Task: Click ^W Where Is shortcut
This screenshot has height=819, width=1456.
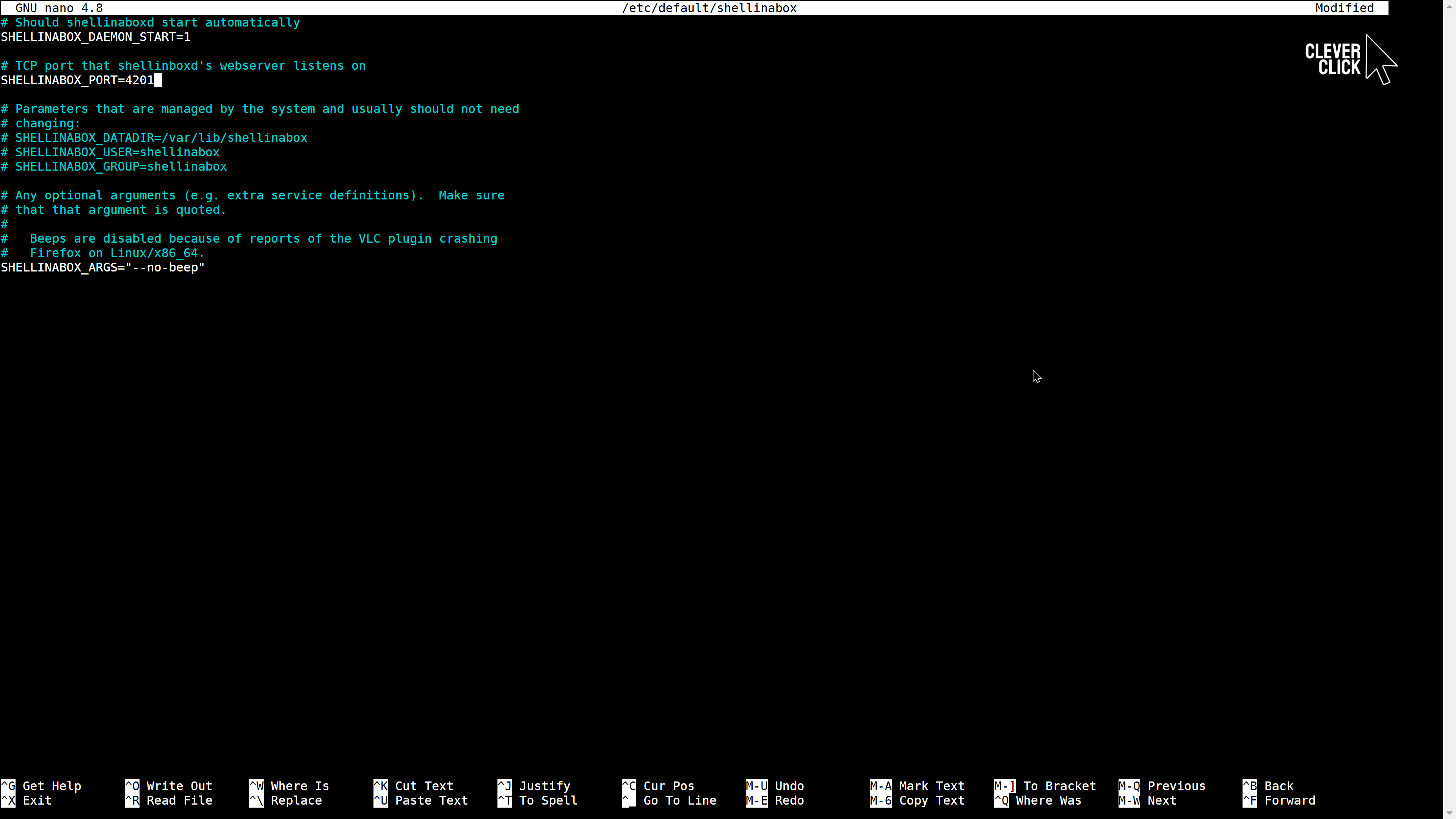Action: coord(289,786)
